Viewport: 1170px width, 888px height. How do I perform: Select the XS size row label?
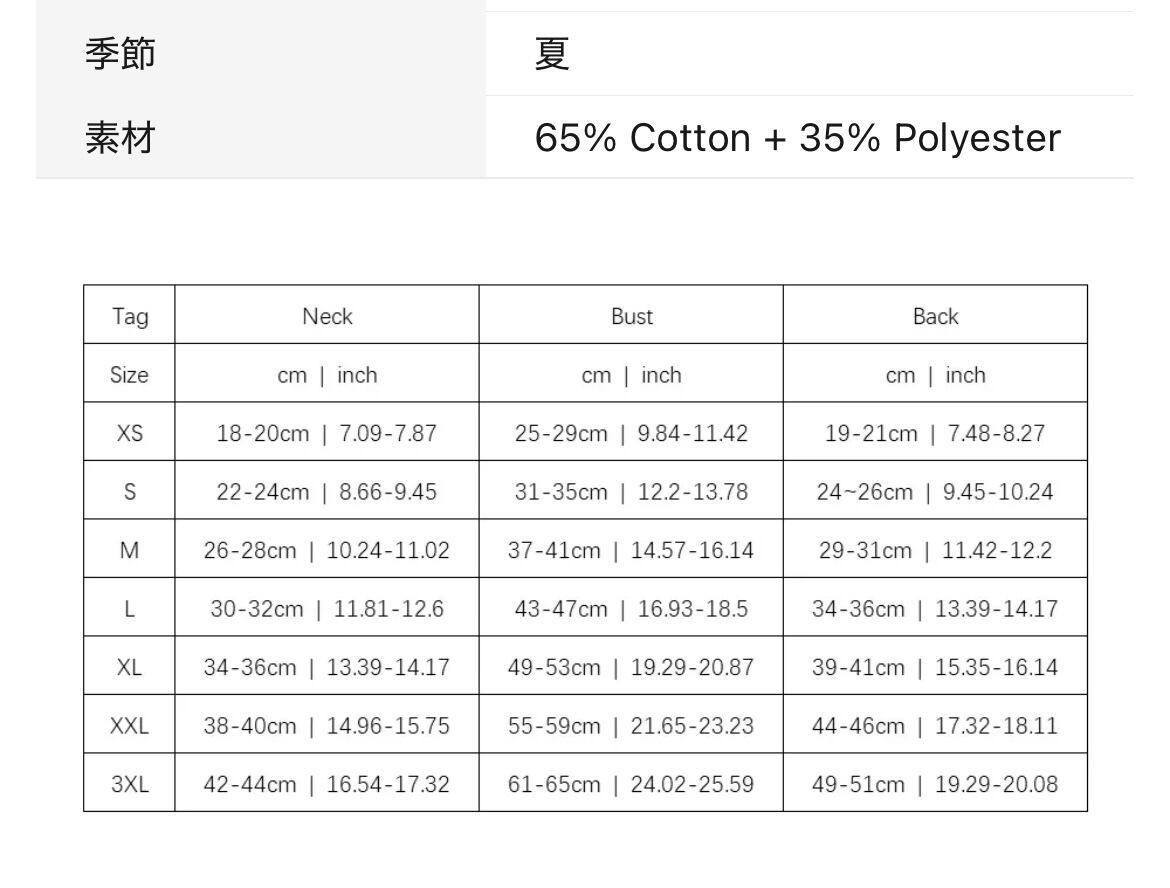pos(129,433)
